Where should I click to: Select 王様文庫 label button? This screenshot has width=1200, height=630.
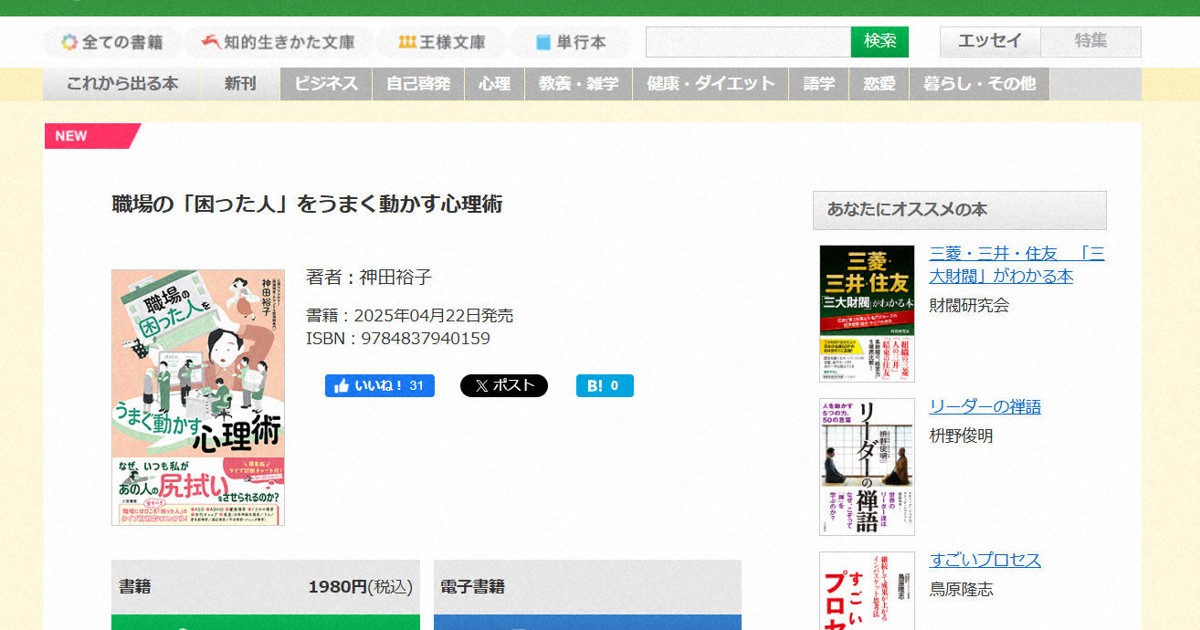441,42
